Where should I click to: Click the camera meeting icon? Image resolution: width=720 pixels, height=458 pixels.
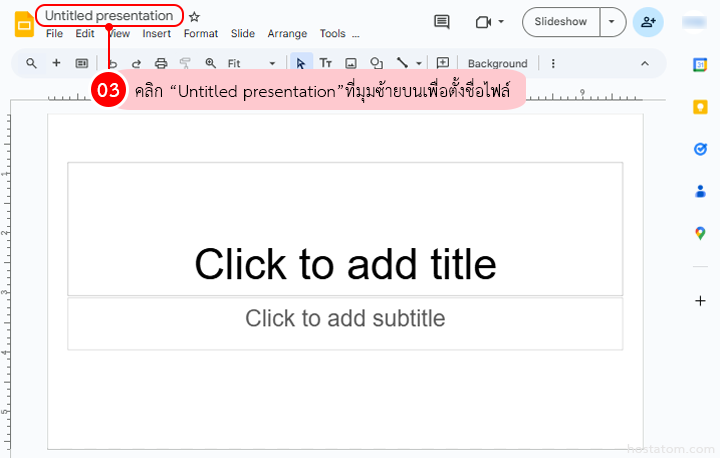tap(484, 22)
